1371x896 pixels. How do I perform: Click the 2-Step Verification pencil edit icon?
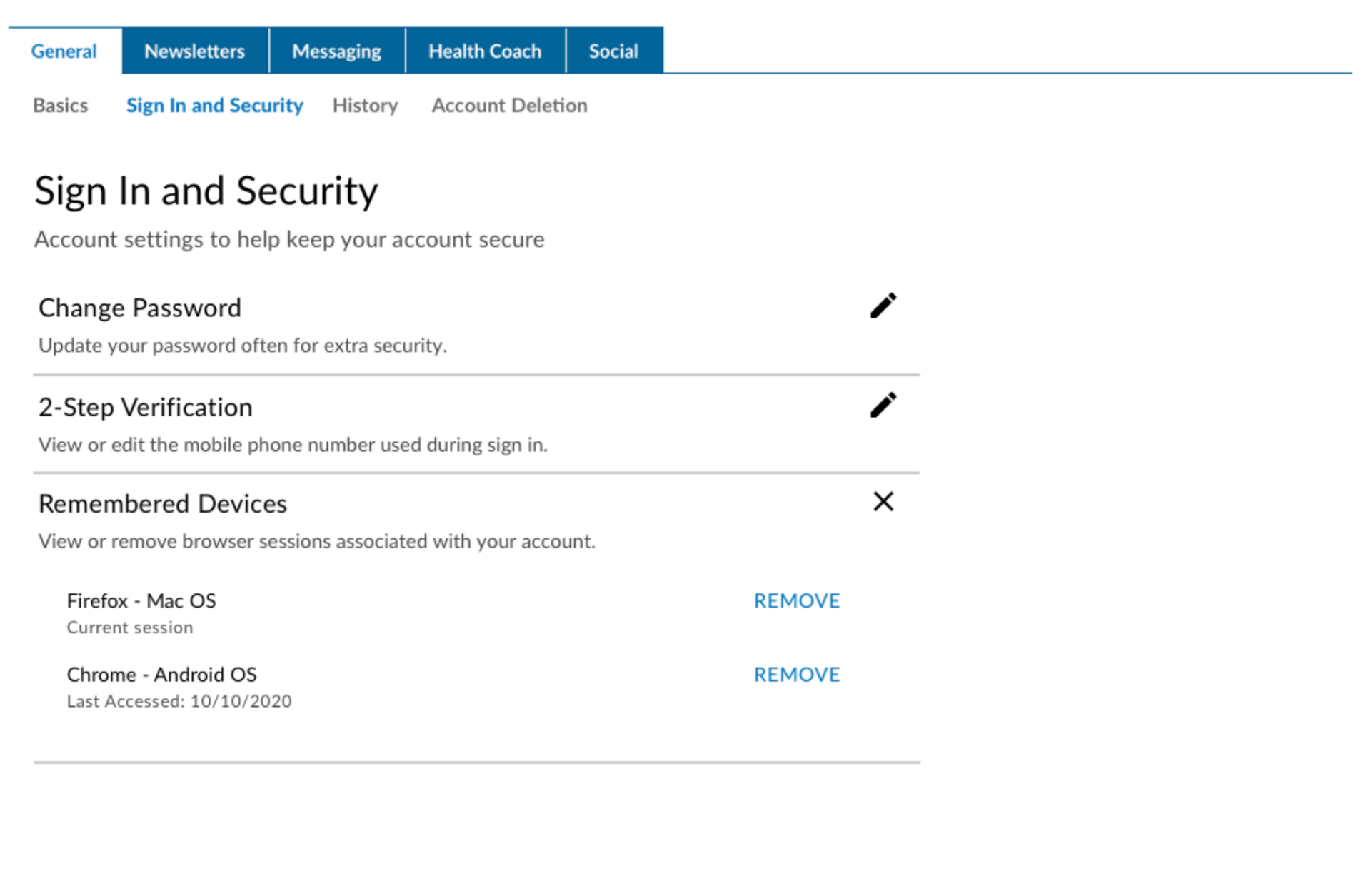click(883, 405)
